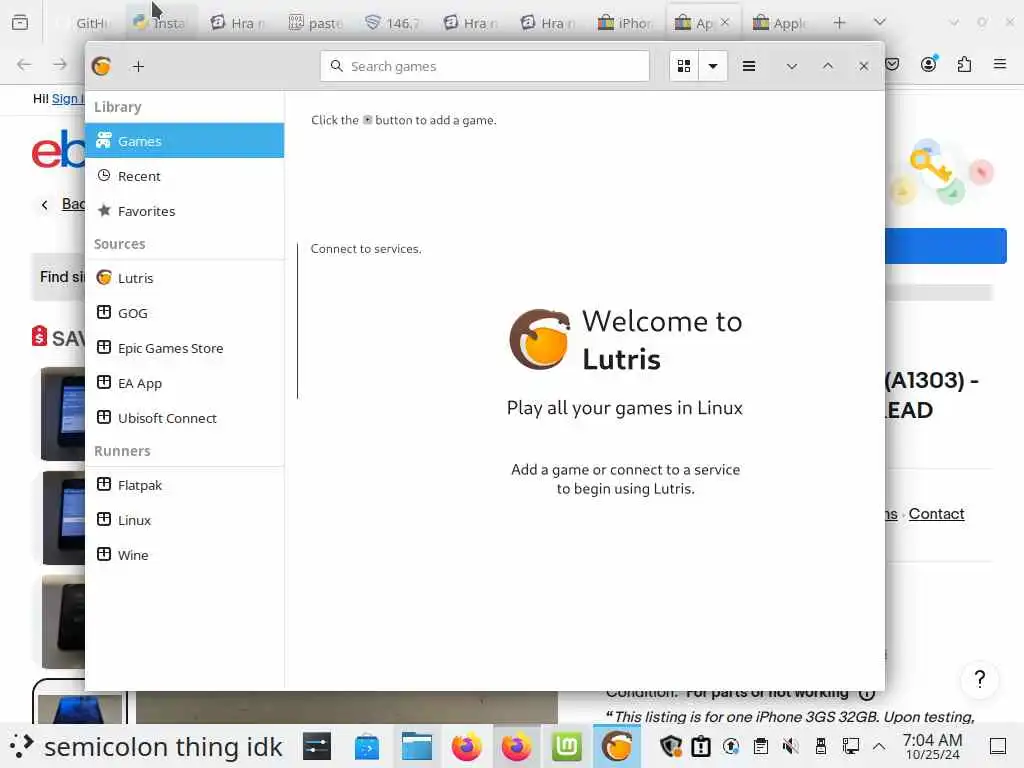Click the eBay Back link

coord(73,204)
